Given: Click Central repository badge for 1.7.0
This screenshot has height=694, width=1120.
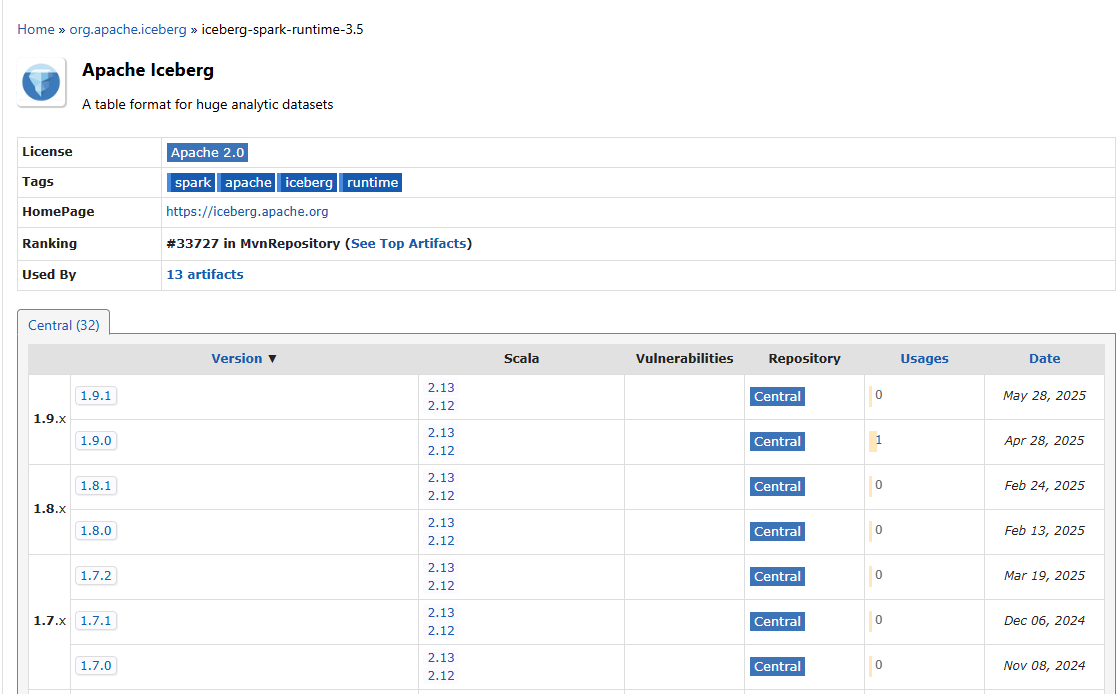Looking at the screenshot, I should tap(777, 666).
